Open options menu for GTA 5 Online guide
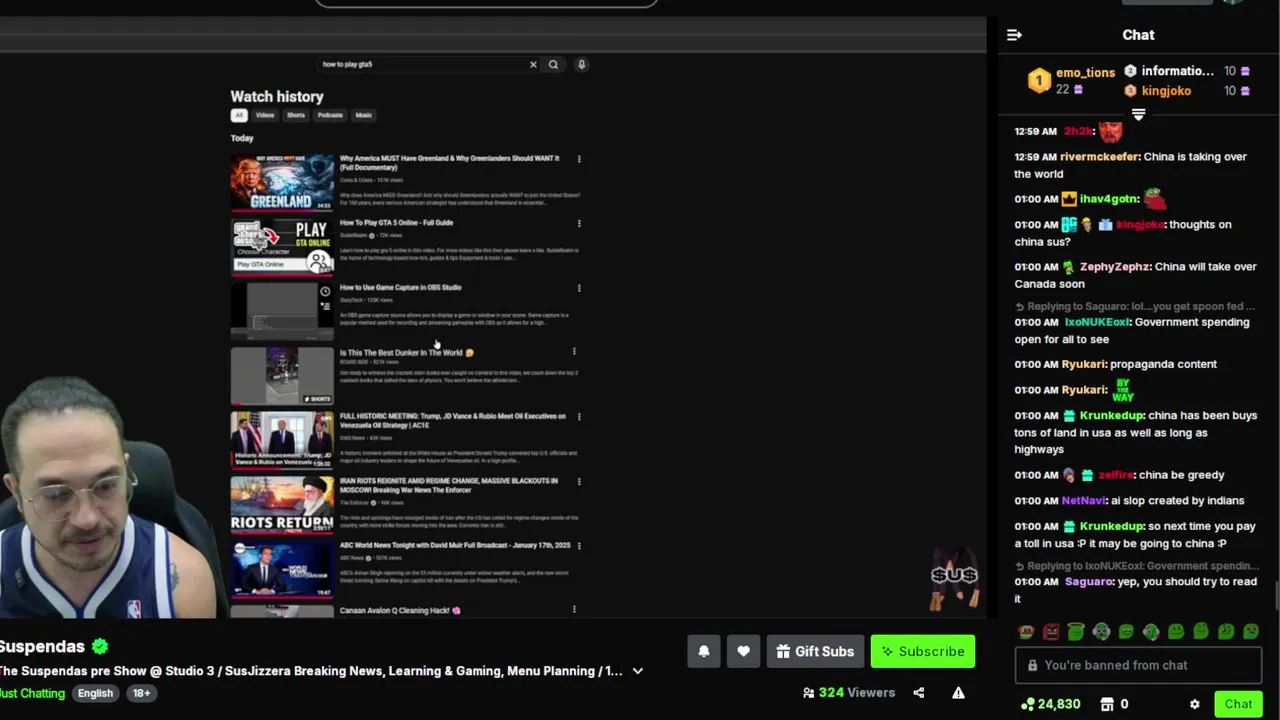The width and height of the screenshot is (1280, 720). (578, 224)
